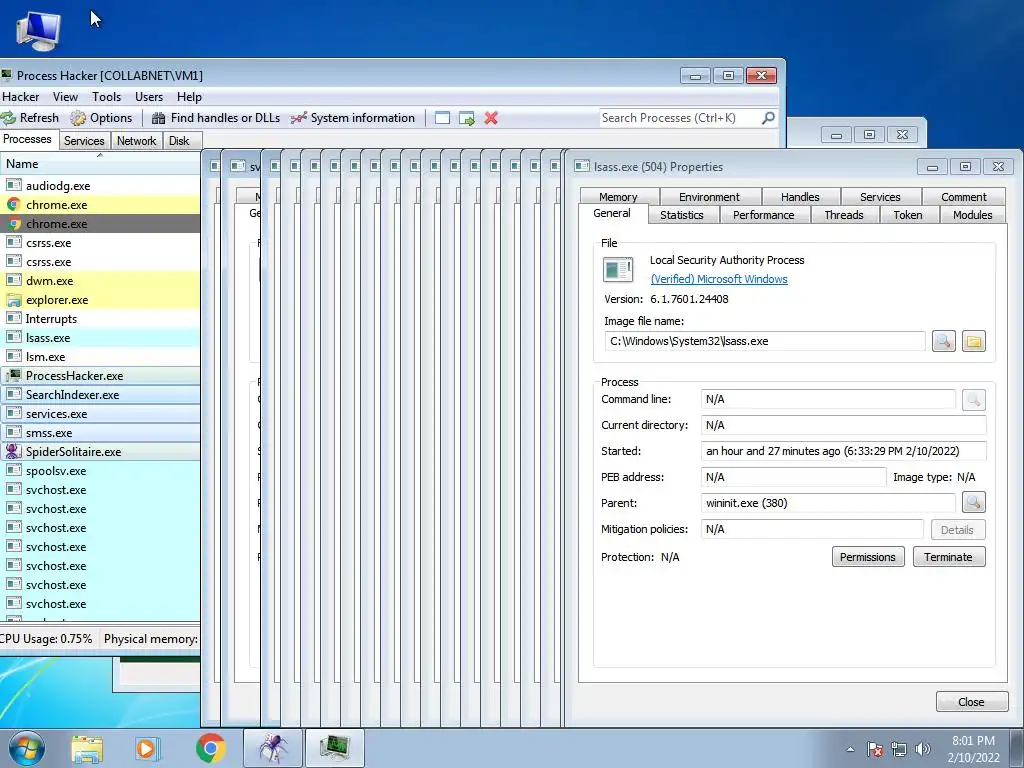Select lsm.exe in the process list

(100, 357)
